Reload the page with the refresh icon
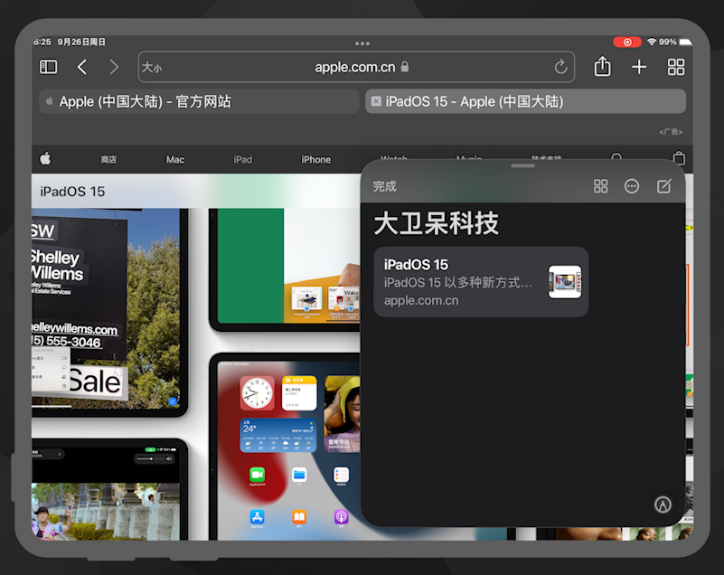Screen dimensions: 724x575 click(561, 67)
